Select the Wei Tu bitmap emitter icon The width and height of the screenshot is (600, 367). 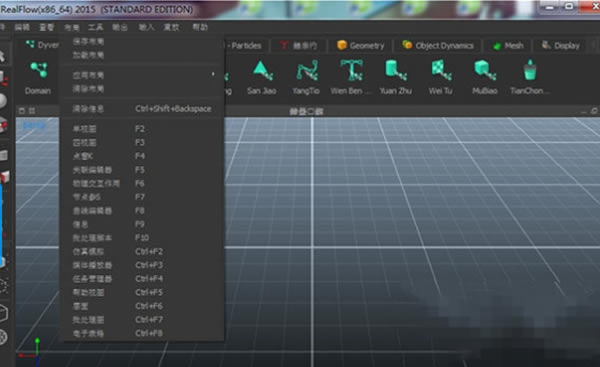(440, 78)
